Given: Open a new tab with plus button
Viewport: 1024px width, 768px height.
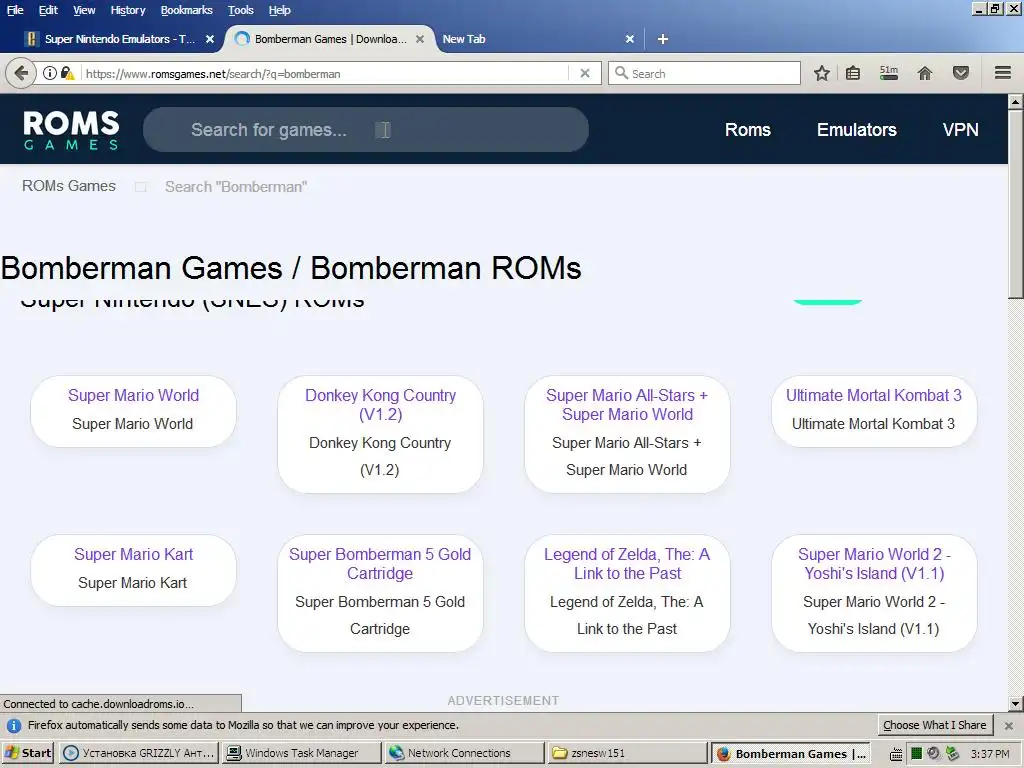Looking at the screenshot, I should tap(663, 39).
